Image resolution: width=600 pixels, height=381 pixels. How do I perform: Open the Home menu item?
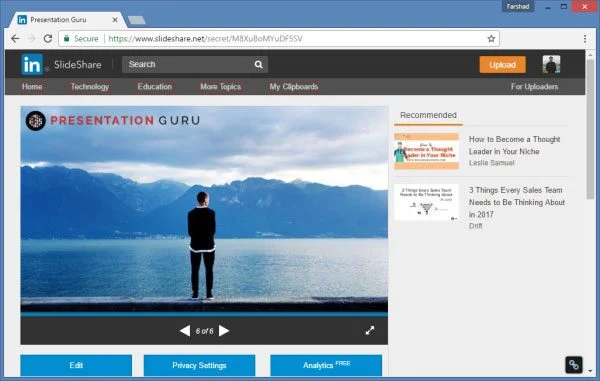point(32,87)
